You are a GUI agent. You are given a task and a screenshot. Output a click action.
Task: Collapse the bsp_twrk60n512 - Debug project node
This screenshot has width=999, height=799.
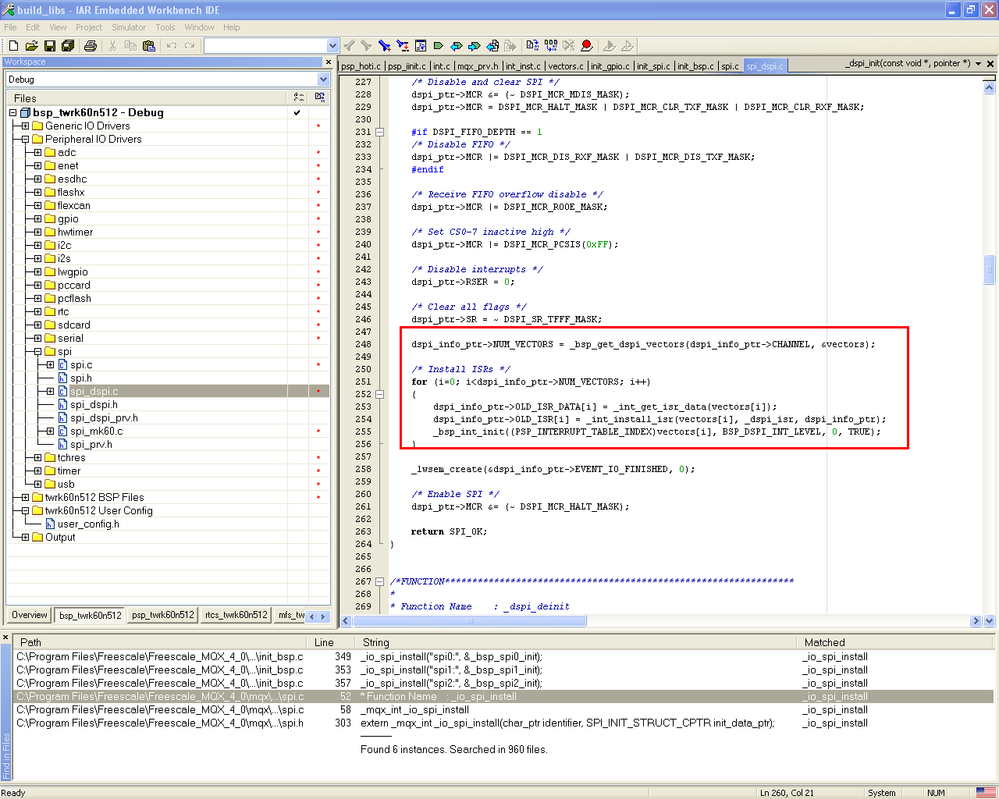pyautogui.click(x=13, y=113)
